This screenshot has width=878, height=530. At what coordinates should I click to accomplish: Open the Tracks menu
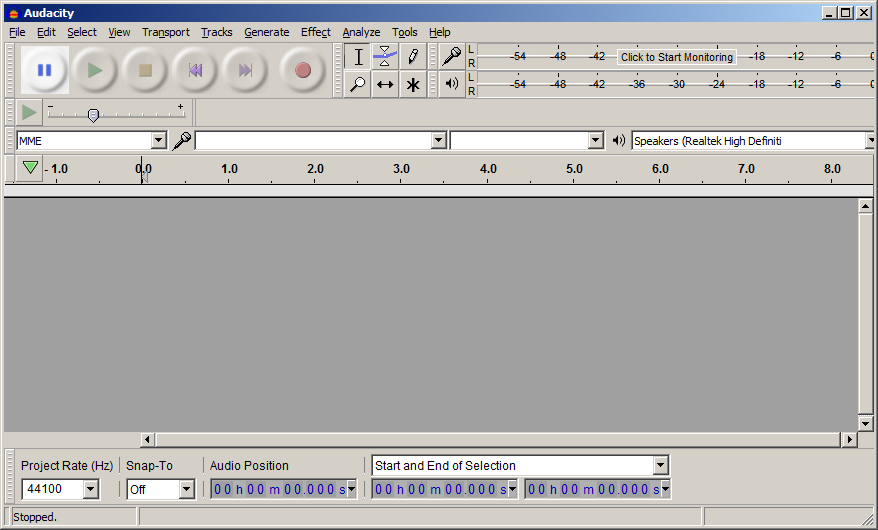(217, 32)
